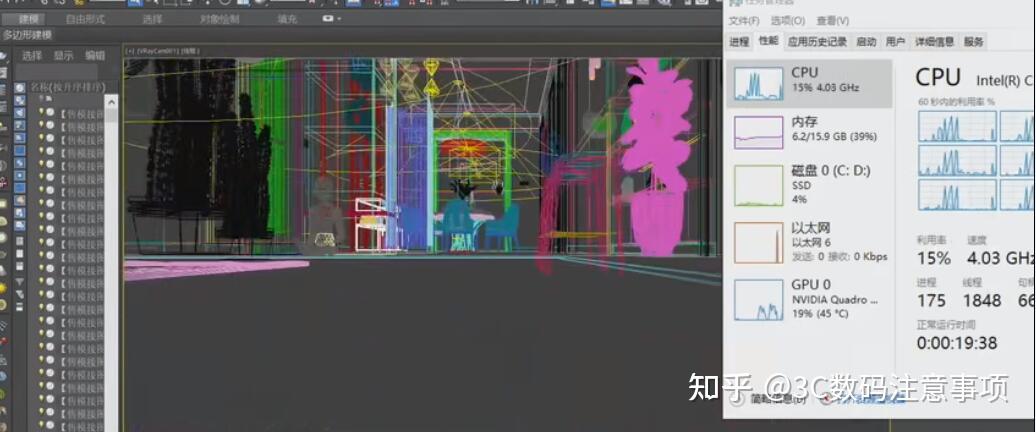The height and width of the screenshot is (432, 1036).
Task: Switch to the 进程 tab
Action: [739, 42]
